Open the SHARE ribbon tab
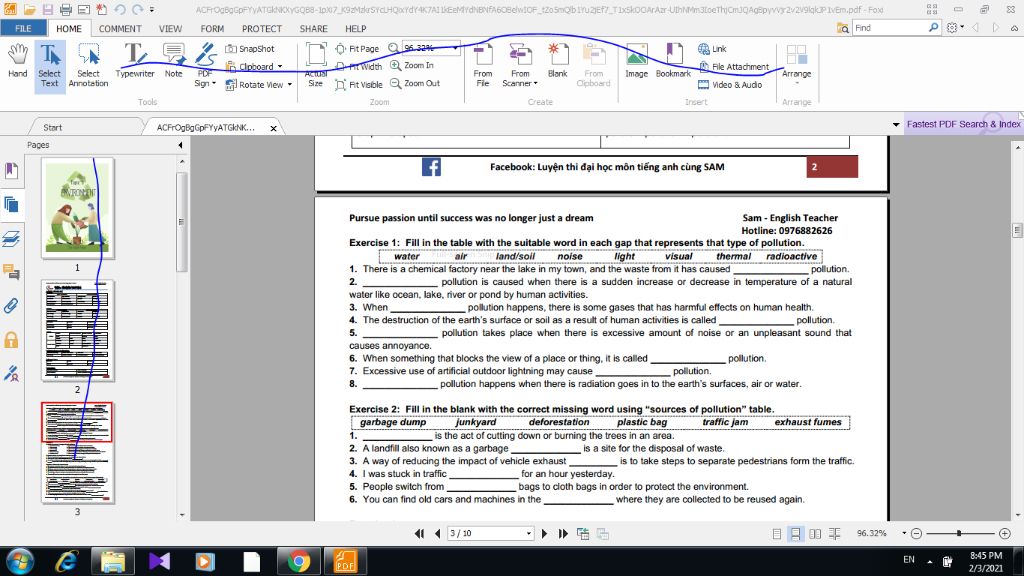1024x576 pixels. pyautogui.click(x=313, y=29)
